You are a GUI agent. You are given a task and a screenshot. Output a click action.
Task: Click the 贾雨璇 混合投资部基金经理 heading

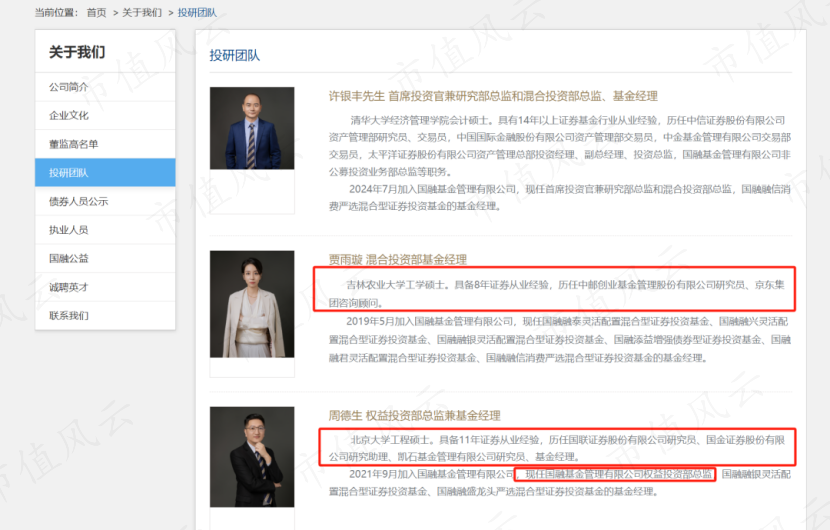click(398, 259)
